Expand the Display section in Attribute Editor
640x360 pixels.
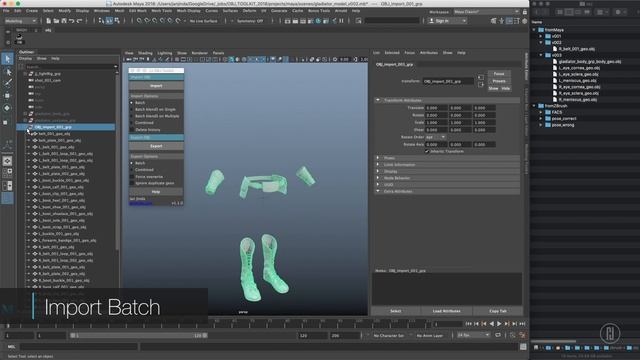(378, 171)
